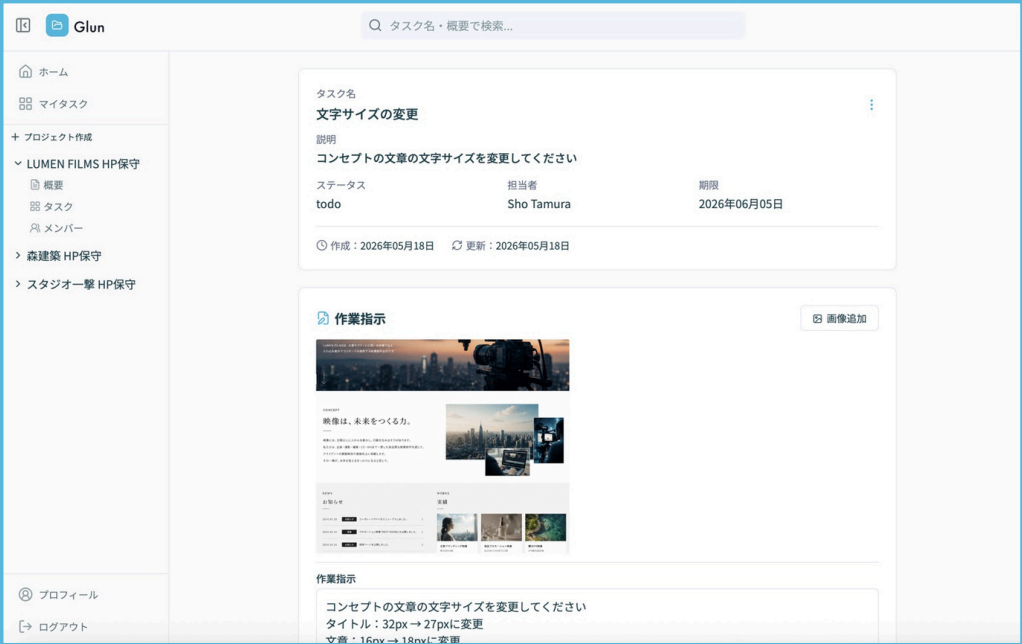Click the タスク grid icon
This screenshot has height=644, width=1022.
pyautogui.click(x=35, y=206)
